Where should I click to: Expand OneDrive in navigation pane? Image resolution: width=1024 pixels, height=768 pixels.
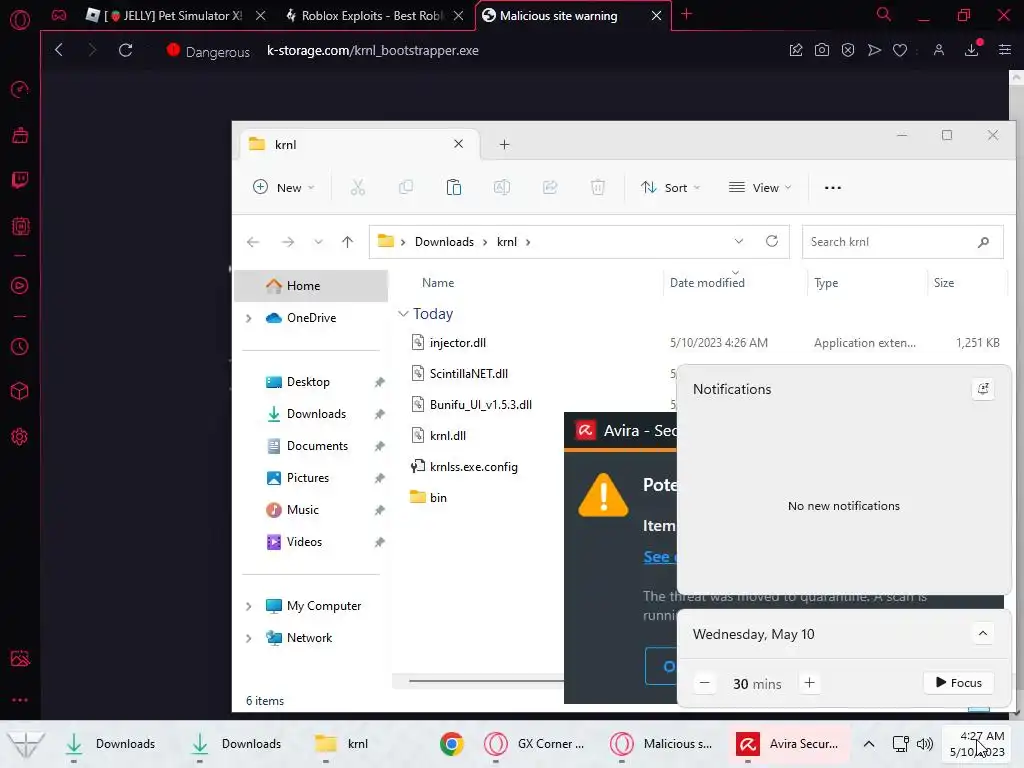coord(248,319)
